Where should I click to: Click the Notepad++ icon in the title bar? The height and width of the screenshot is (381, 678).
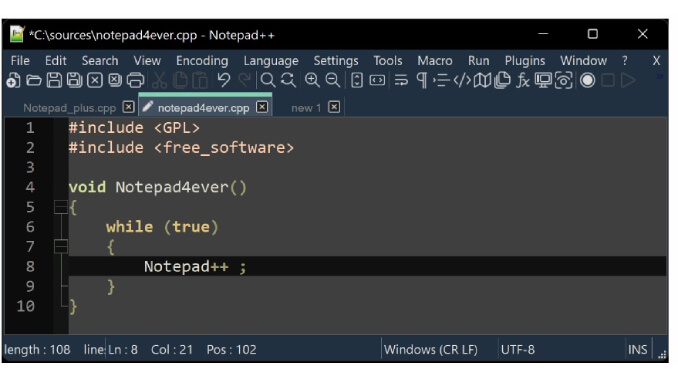click(17, 34)
